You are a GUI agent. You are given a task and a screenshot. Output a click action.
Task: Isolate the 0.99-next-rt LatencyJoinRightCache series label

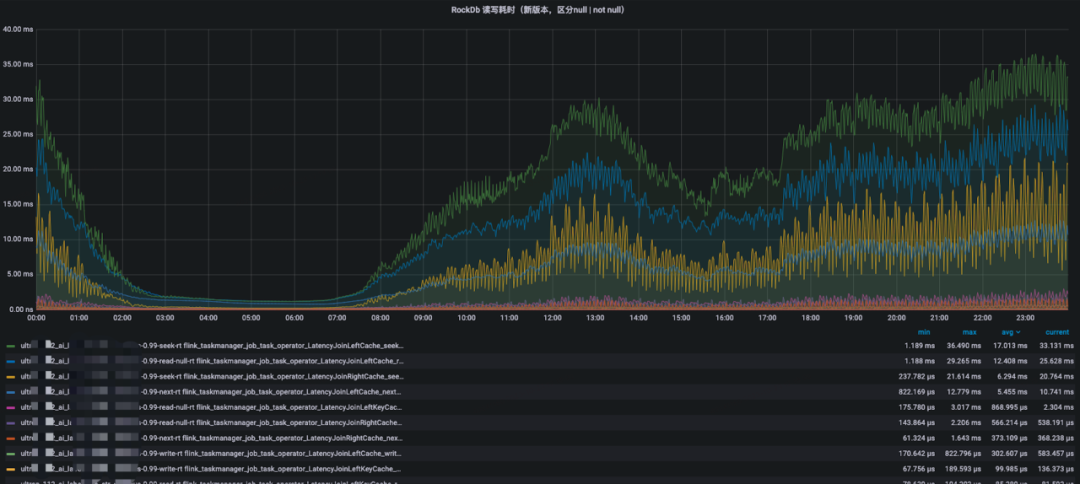click(212, 438)
